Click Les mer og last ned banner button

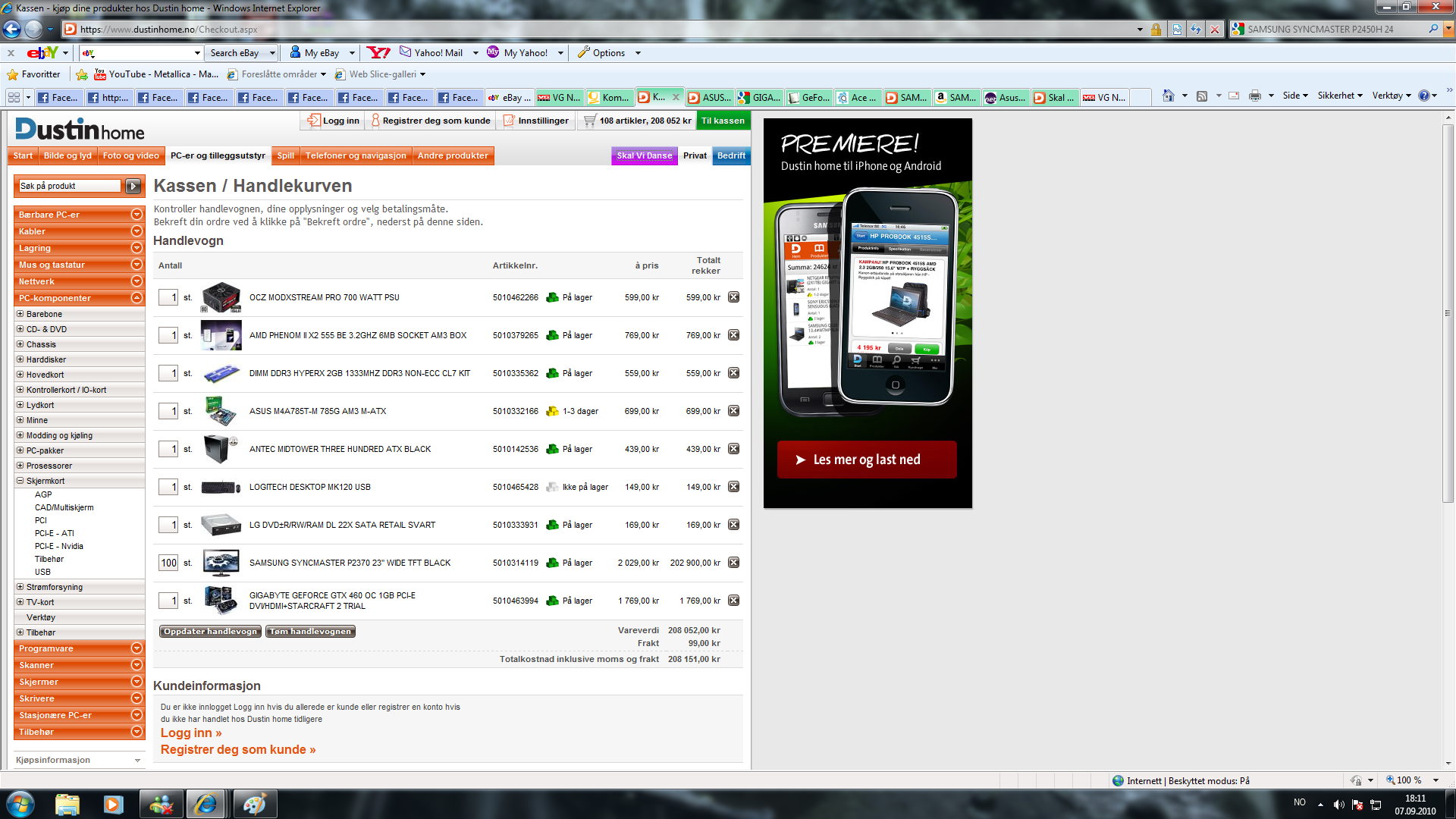[867, 460]
